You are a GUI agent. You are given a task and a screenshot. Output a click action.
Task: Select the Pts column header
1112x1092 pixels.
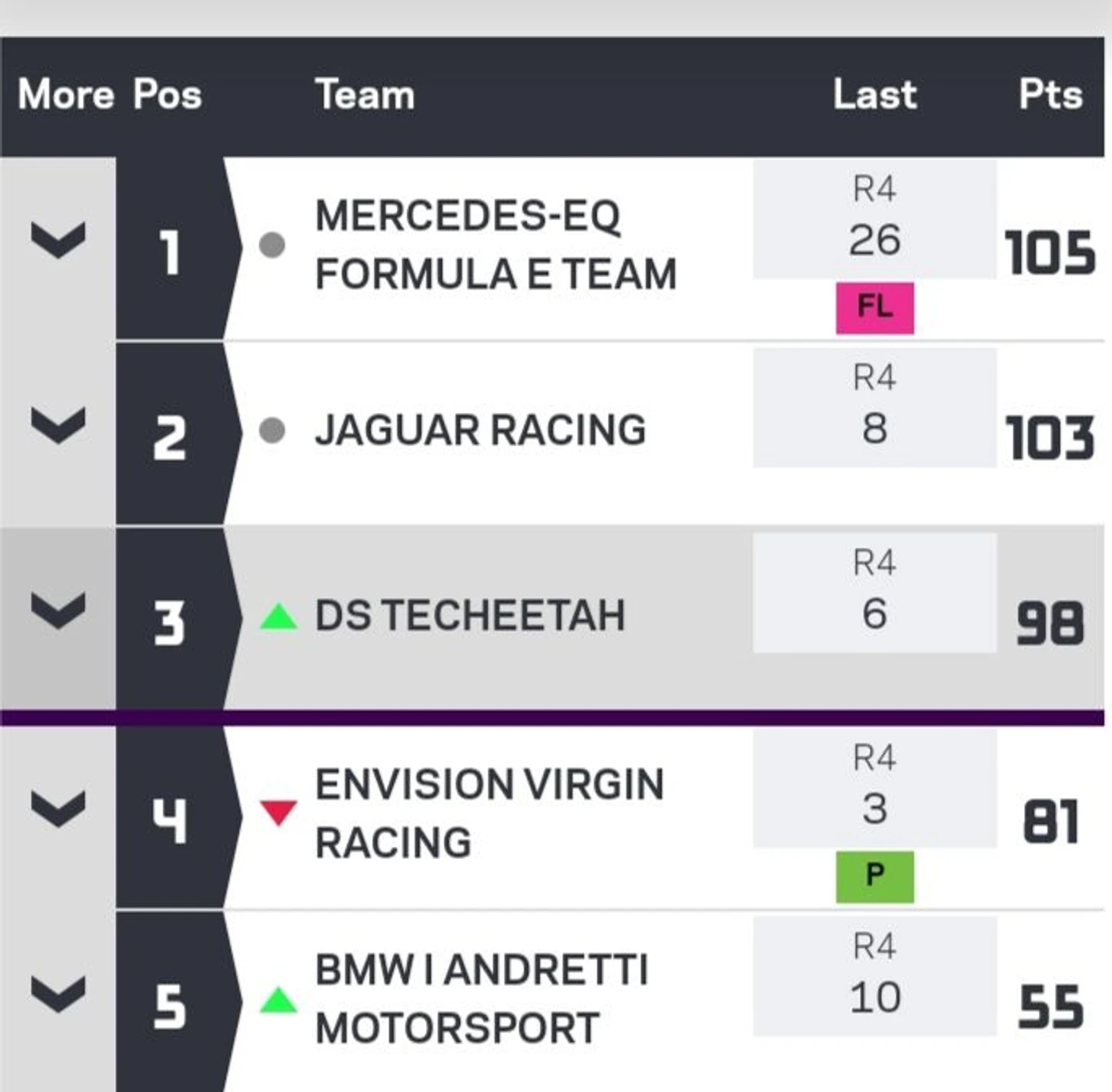[1050, 94]
